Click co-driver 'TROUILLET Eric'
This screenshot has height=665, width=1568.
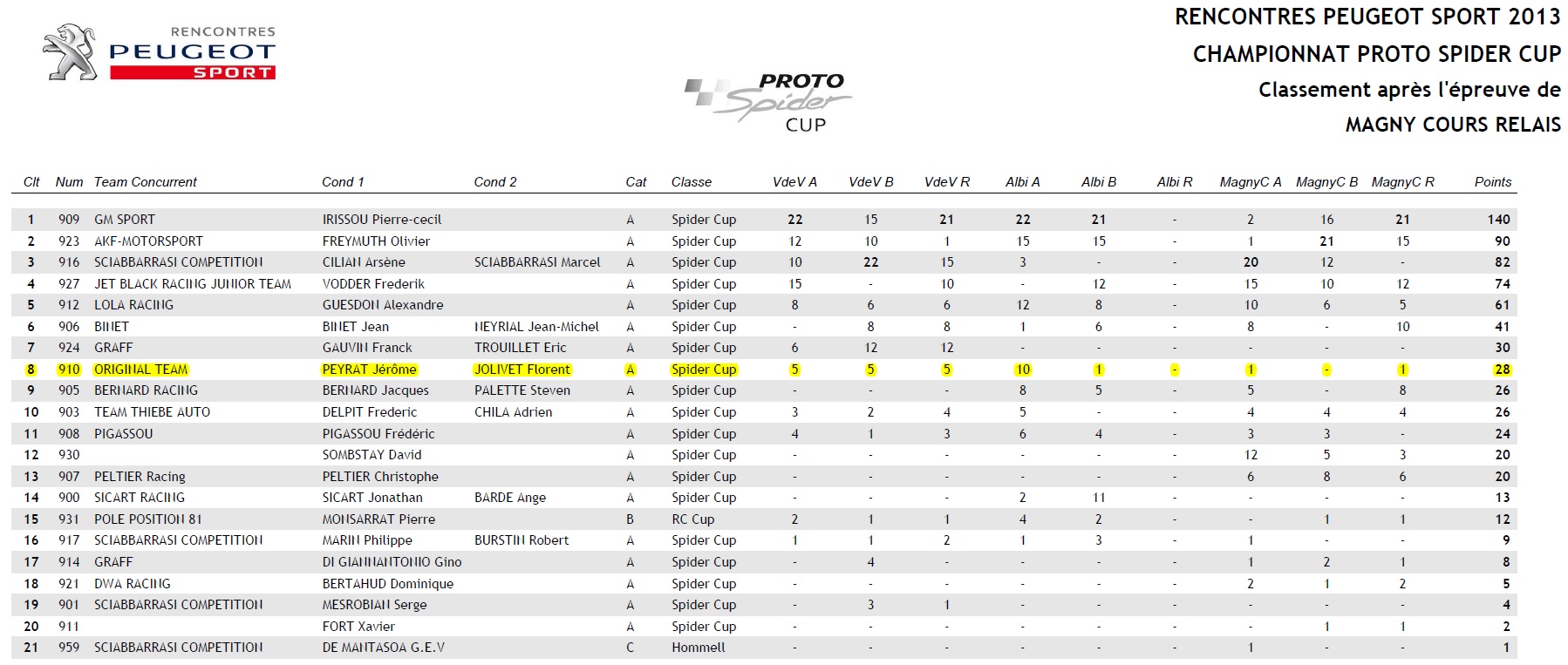click(x=520, y=348)
